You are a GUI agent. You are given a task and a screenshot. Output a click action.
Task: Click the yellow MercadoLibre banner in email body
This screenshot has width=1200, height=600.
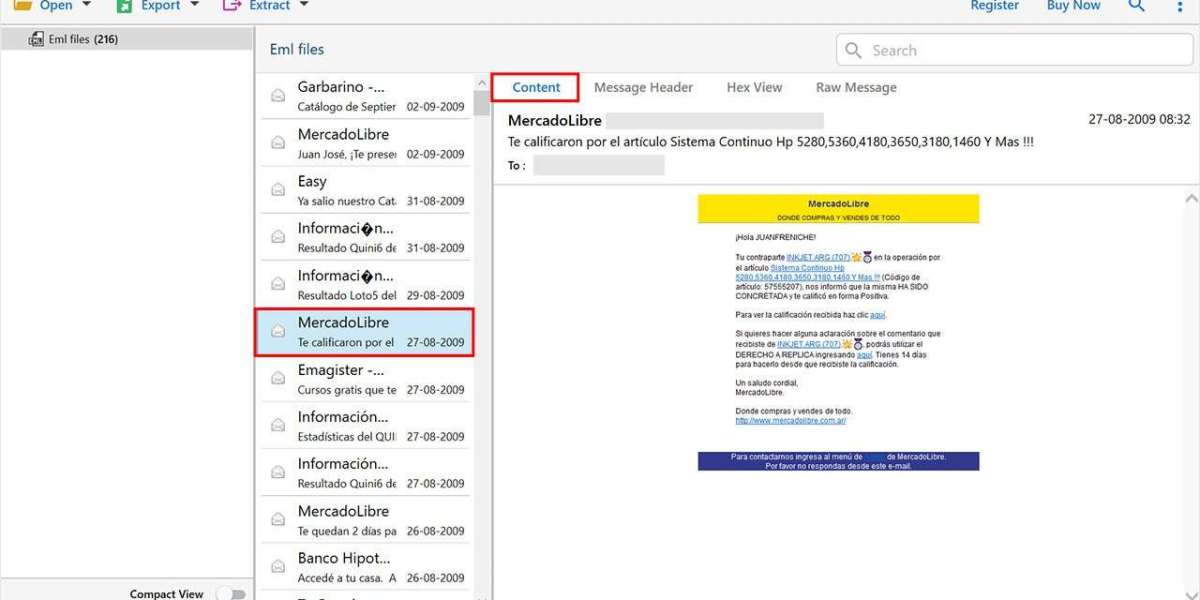click(x=838, y=209)
